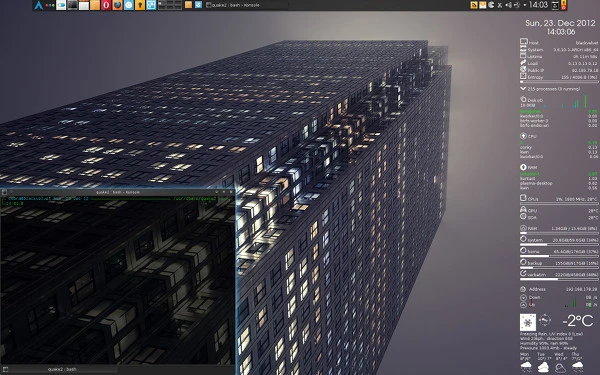Image resolution: width=600 pixels, height=375 pixels.
Task: Launch the Opera browser
Action: [106, 5]
